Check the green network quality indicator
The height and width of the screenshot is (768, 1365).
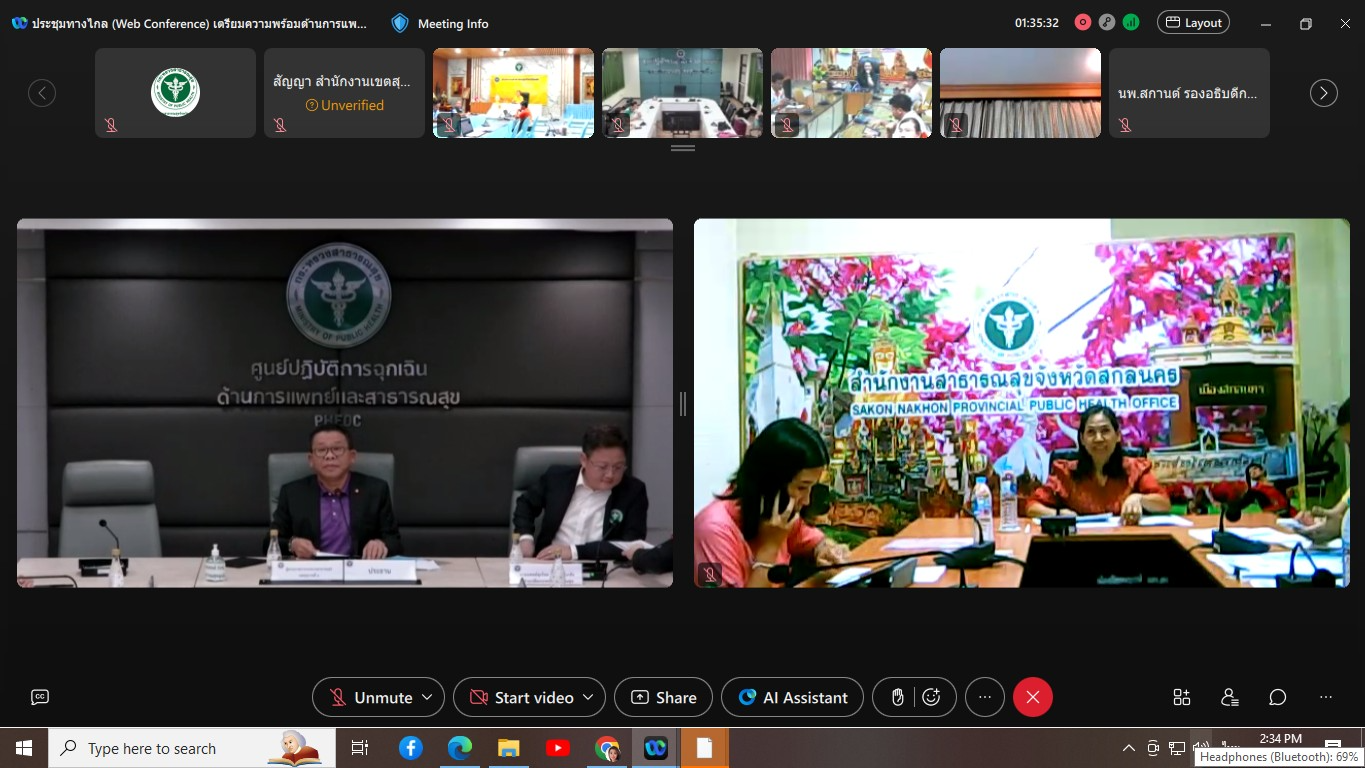click(x=1131, y=22)
